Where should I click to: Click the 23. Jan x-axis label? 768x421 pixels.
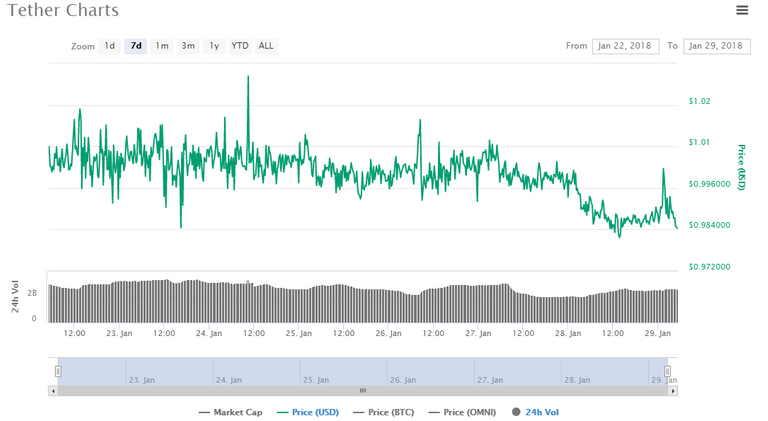tap(119, 333)
